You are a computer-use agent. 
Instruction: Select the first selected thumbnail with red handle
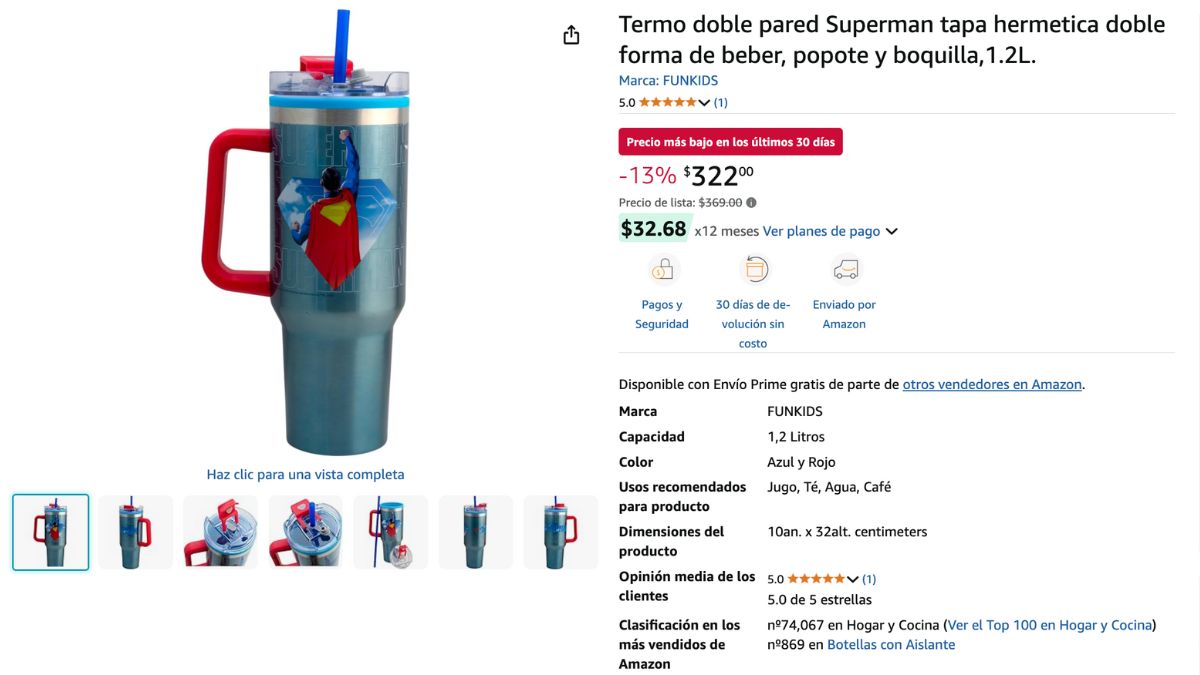[51, 532]
